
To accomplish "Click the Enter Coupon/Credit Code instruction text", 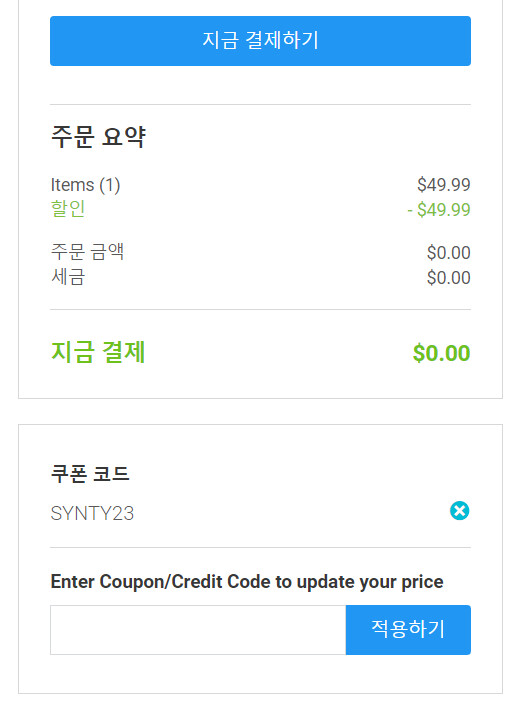I will point(247,582).
